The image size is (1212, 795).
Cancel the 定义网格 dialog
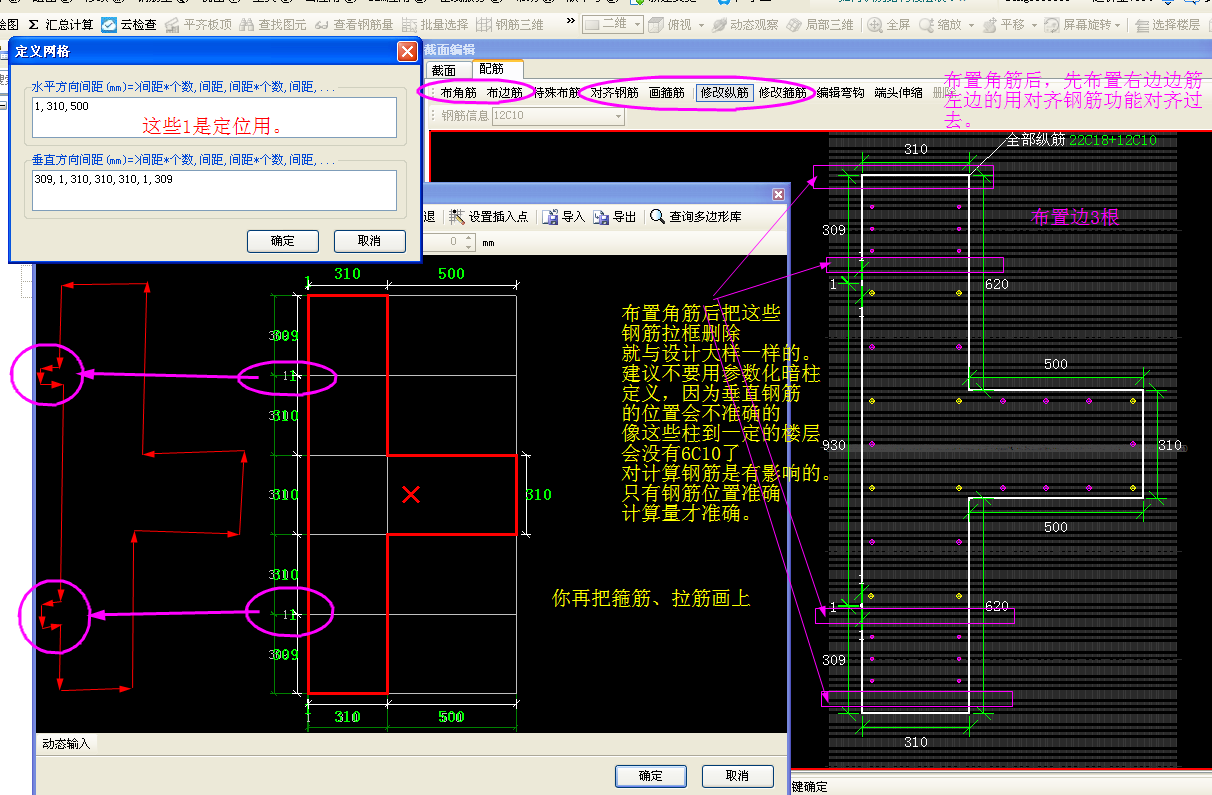(369, 241)
